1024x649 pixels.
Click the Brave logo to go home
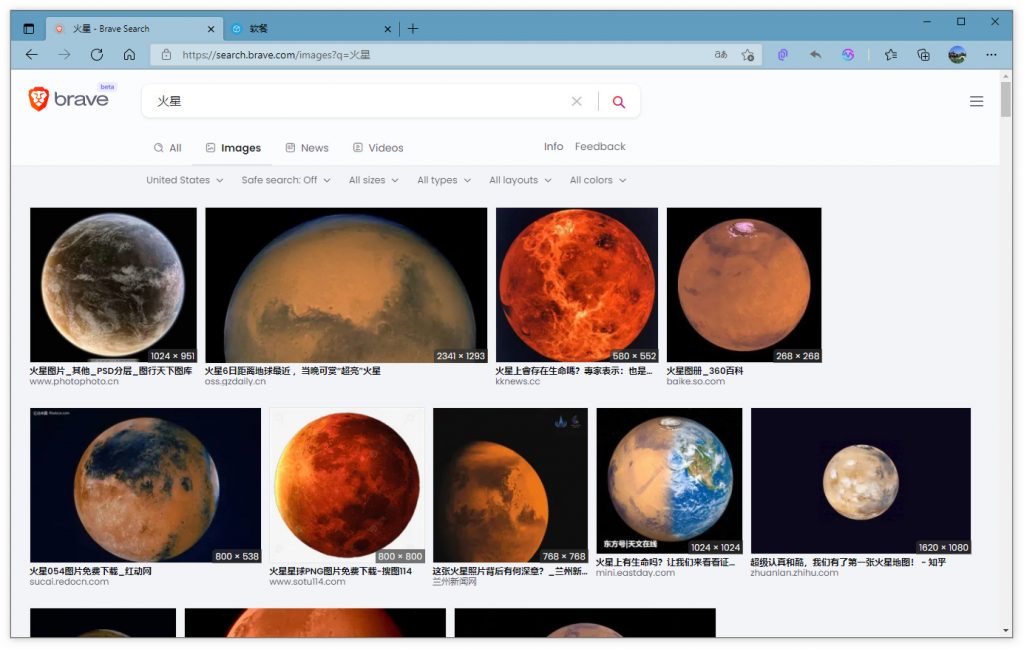point(68,99)
